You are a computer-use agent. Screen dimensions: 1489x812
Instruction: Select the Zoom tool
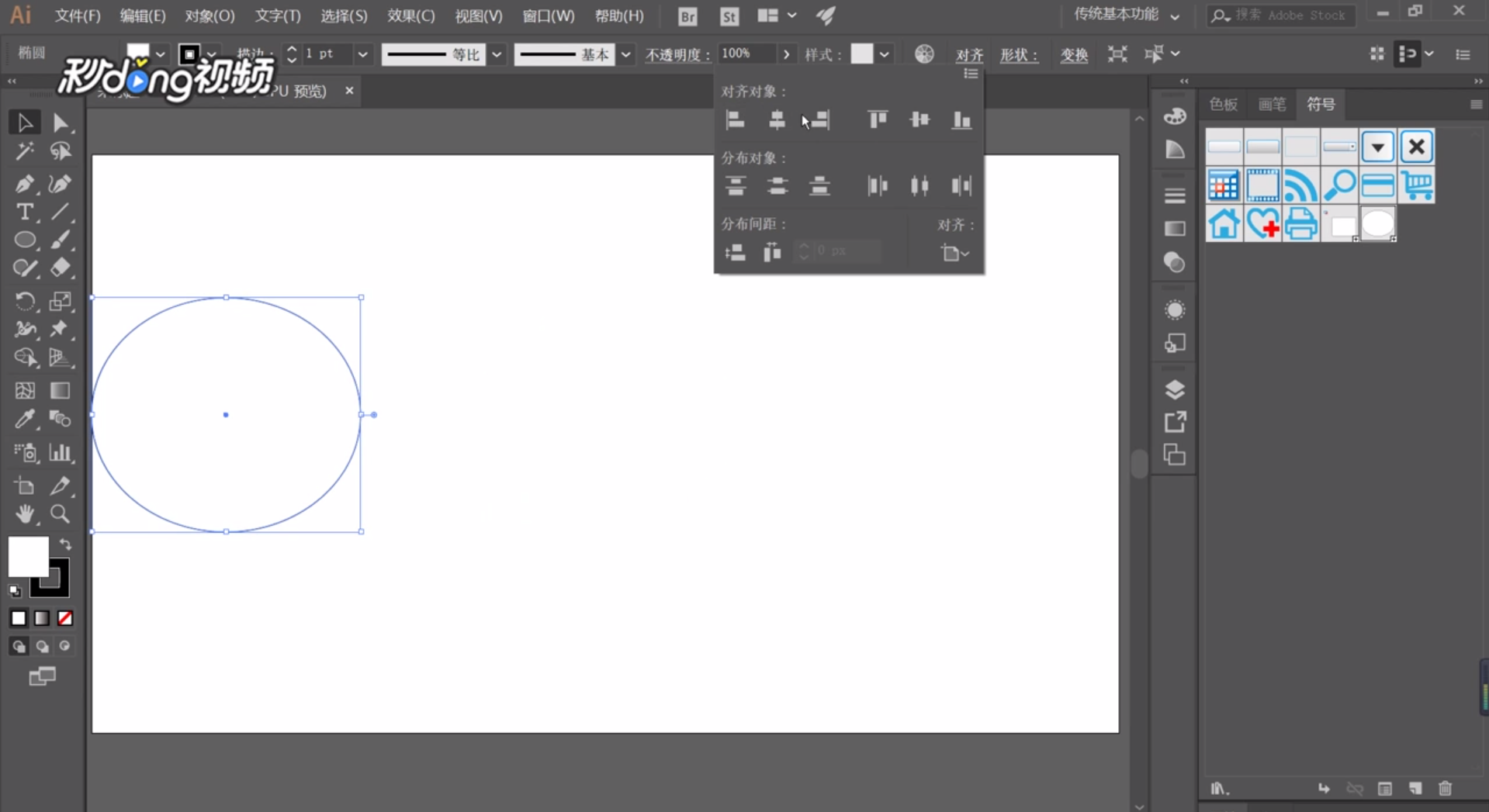60,513
